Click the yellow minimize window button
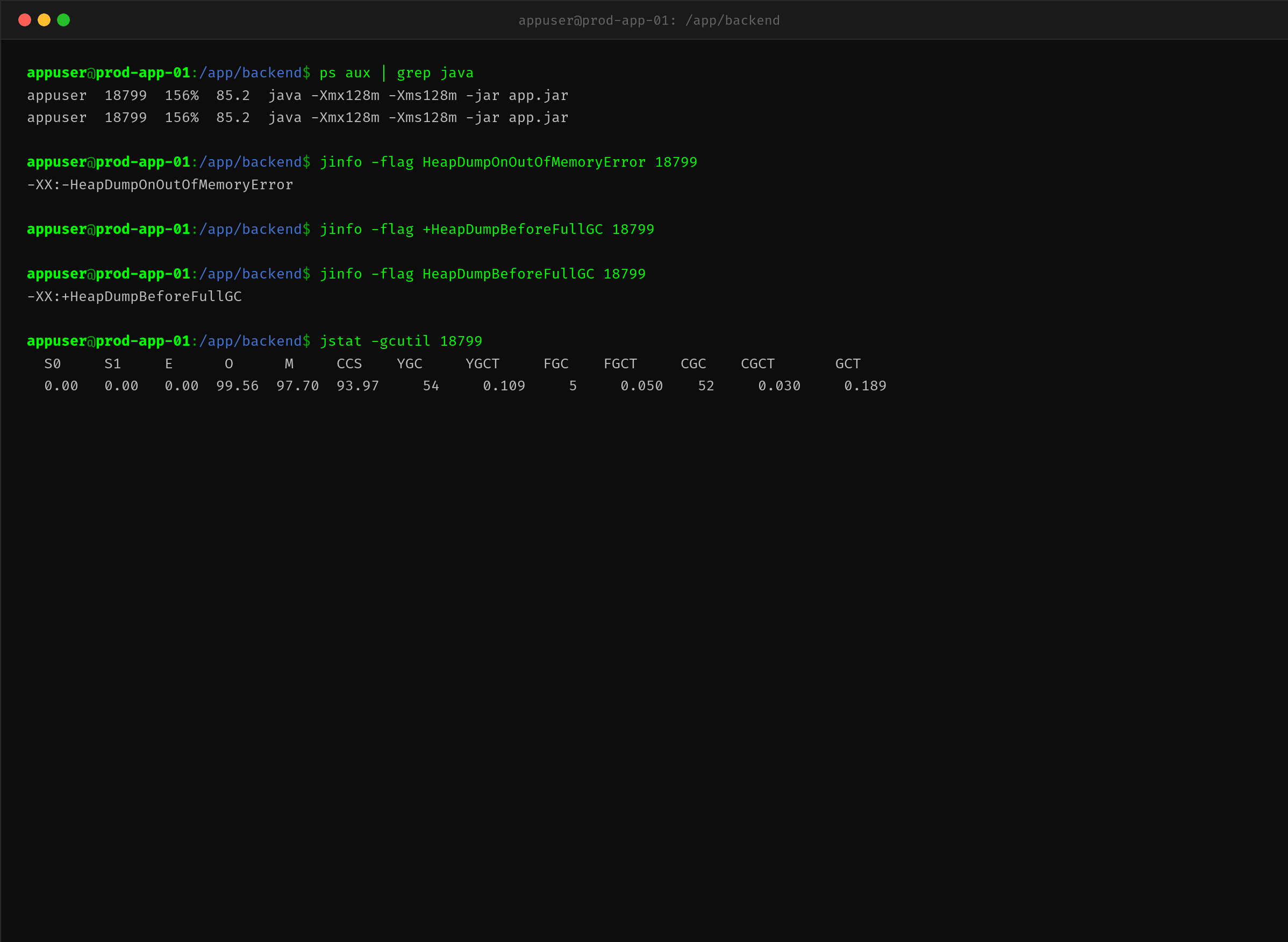 [x=44, y=20]
